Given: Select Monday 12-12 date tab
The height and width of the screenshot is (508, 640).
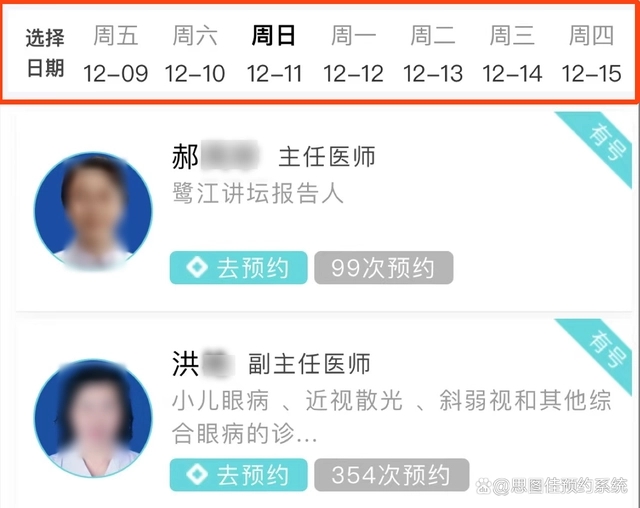Looking at the screenshot, I should (x=353, y=54).
